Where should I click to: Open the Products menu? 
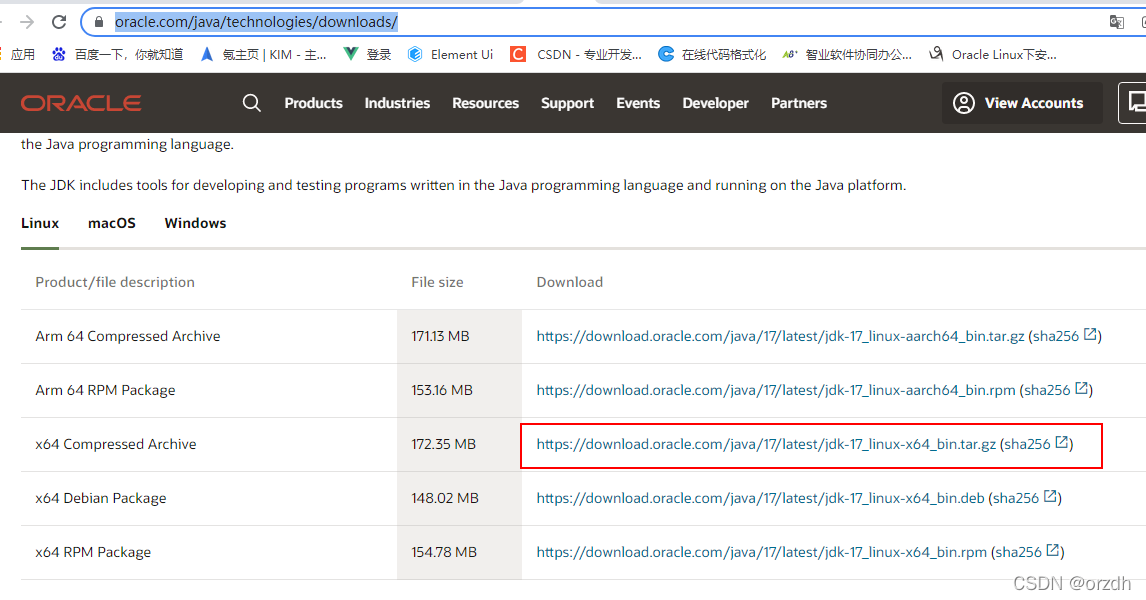coord(314,103)
